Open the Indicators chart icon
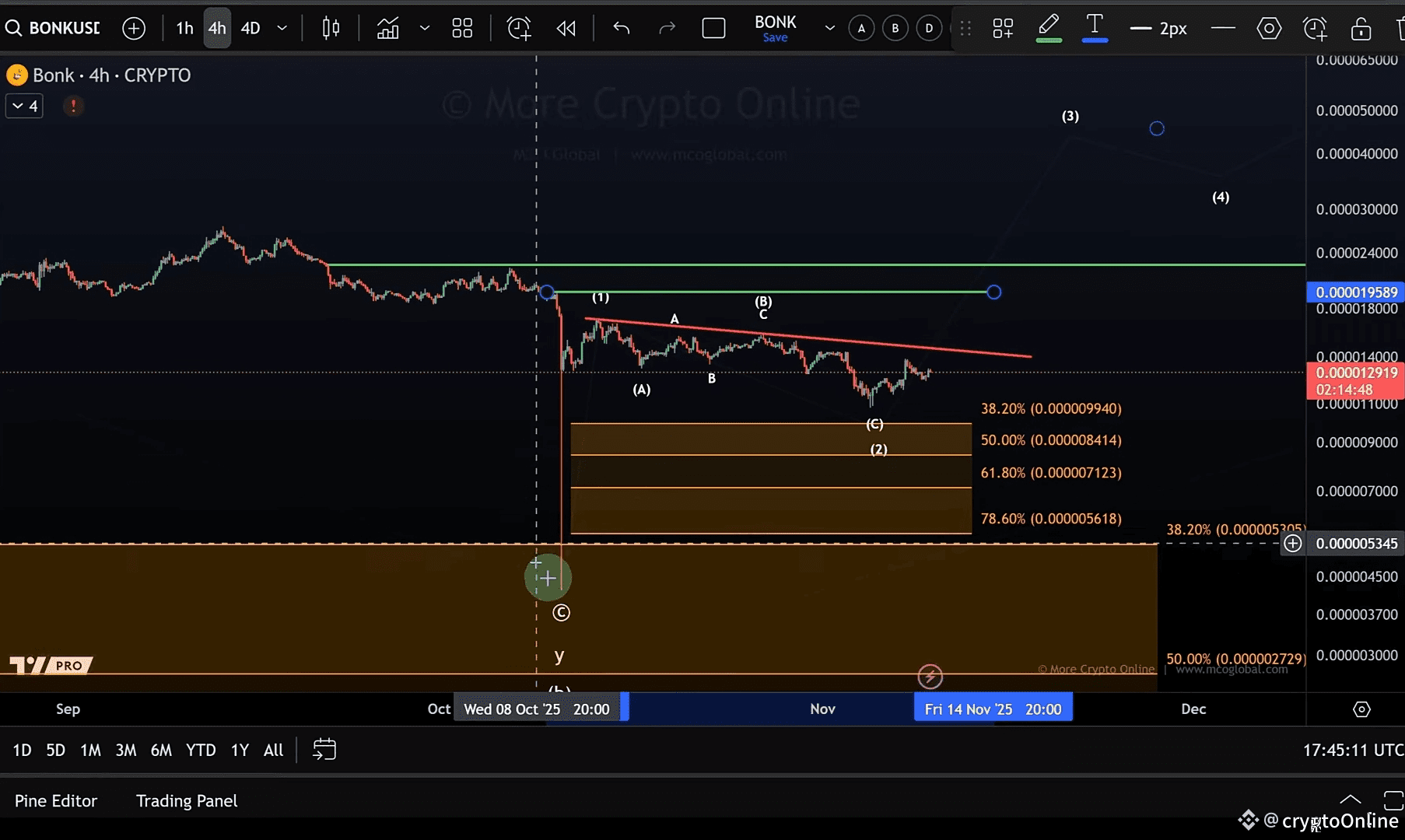 [x=387, y=29]
